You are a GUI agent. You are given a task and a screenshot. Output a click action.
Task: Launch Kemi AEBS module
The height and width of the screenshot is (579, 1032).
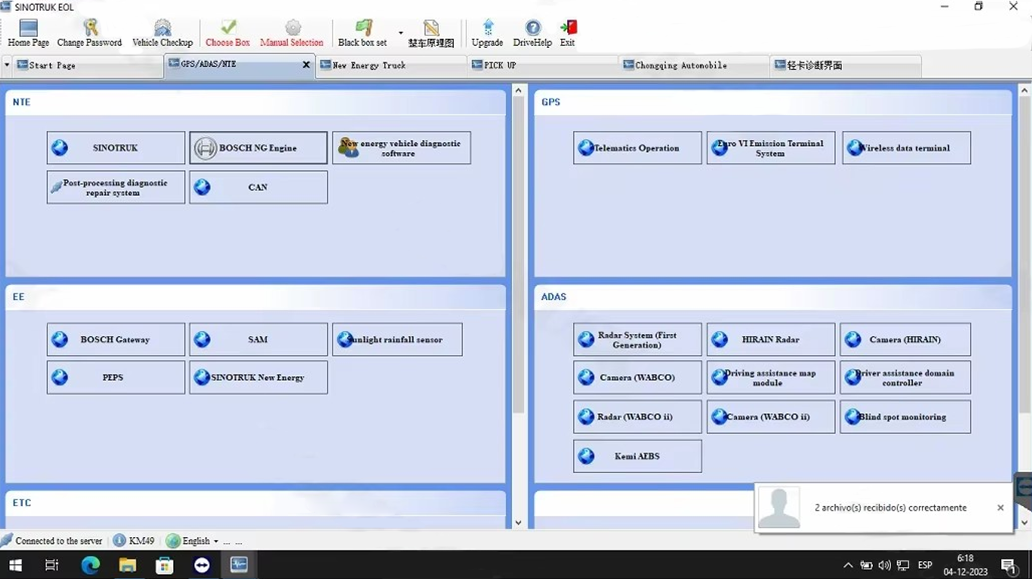coord(637,456)
